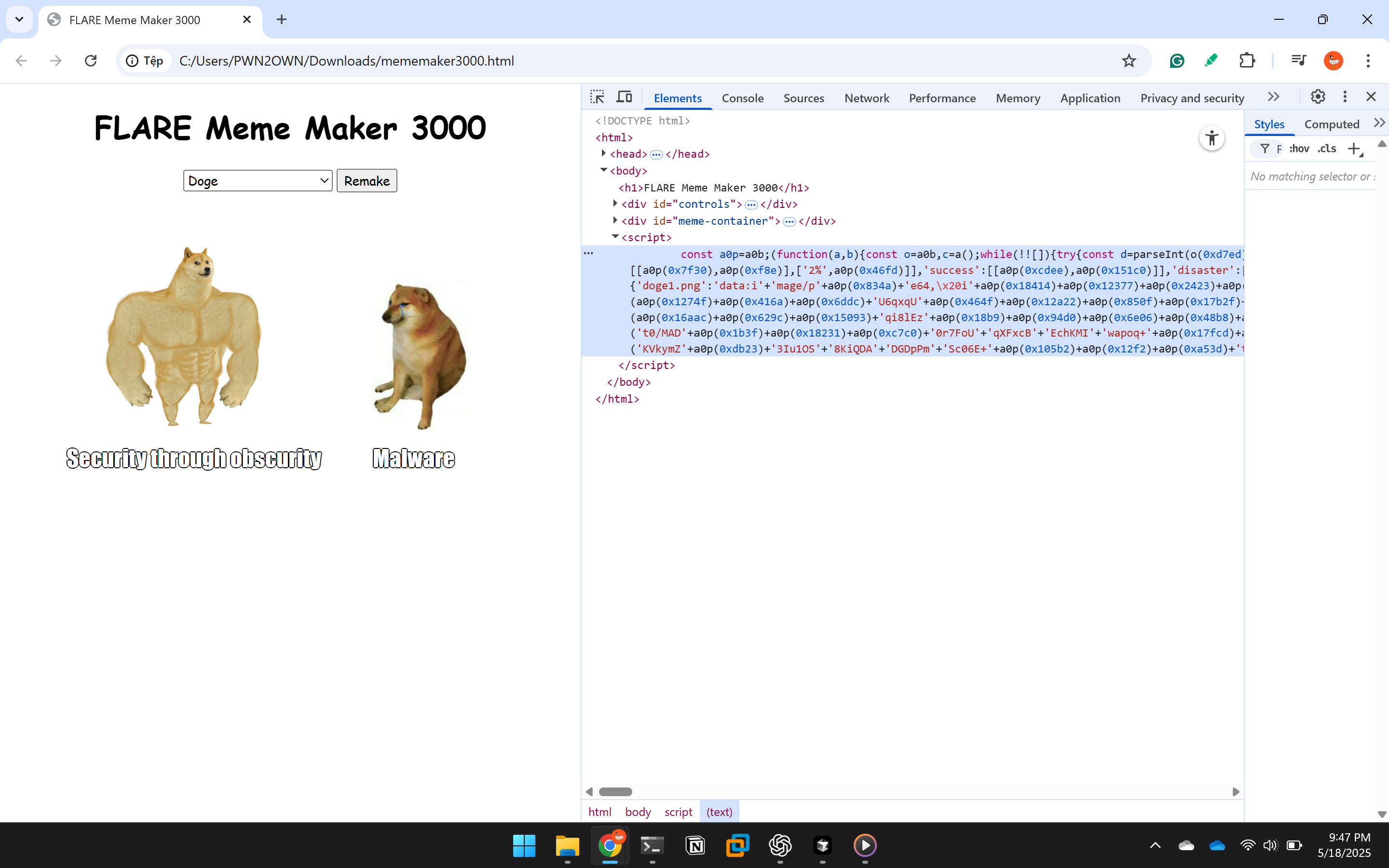The width and height of the screenshot is (1389, 868).
Task: Open the Notion app in taskbar
Action: [x=695, y=845]
